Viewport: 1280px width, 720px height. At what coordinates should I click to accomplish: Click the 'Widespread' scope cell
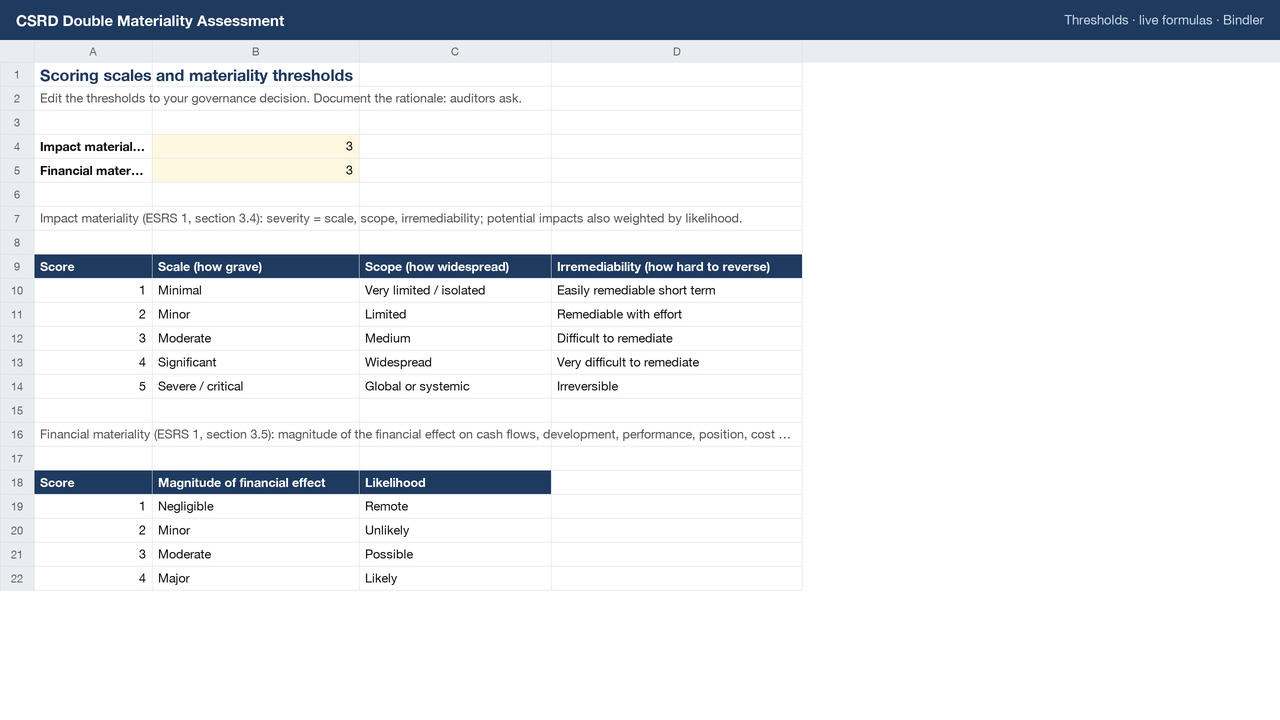(455, 363)
